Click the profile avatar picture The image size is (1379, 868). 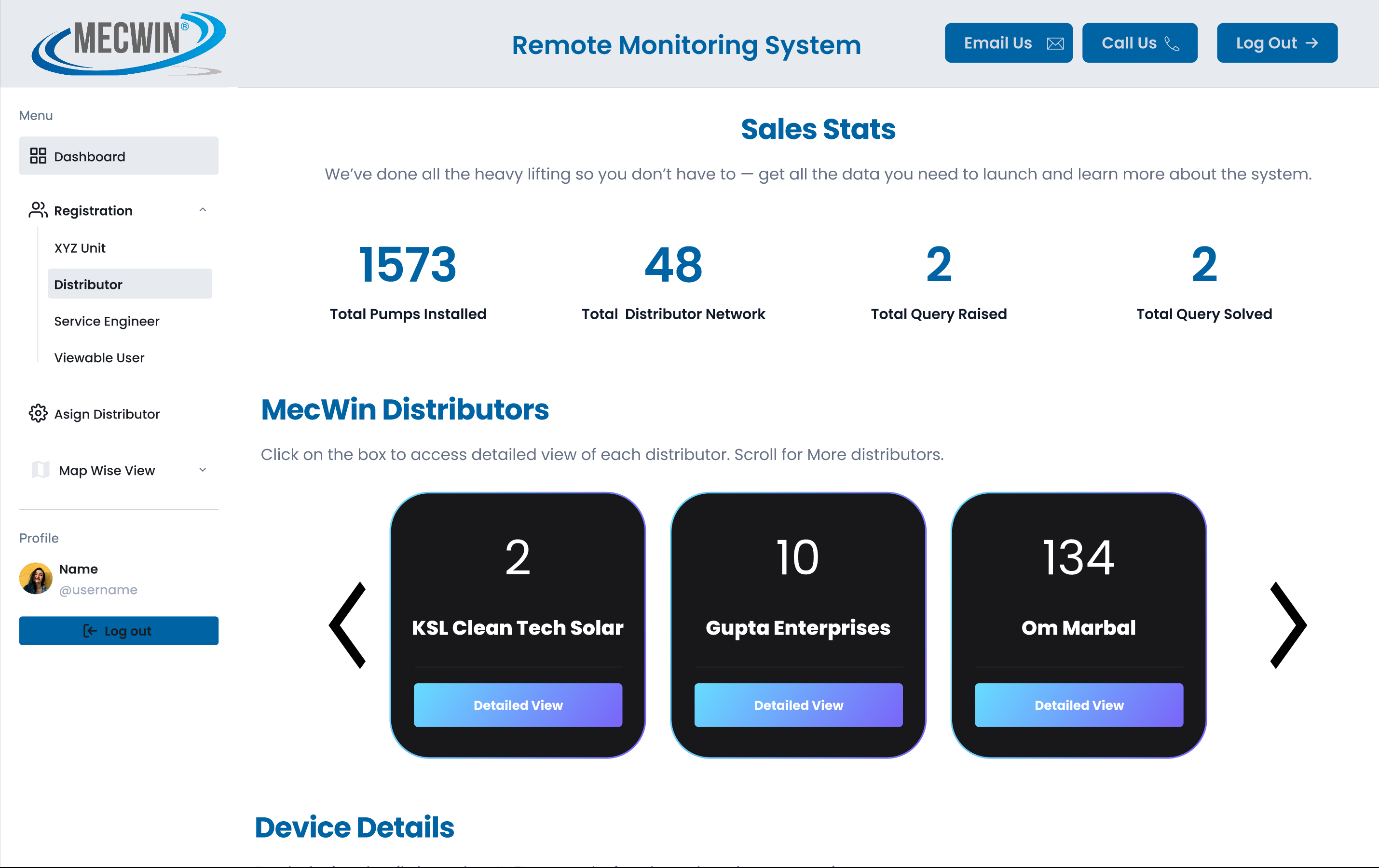[36, 578]
